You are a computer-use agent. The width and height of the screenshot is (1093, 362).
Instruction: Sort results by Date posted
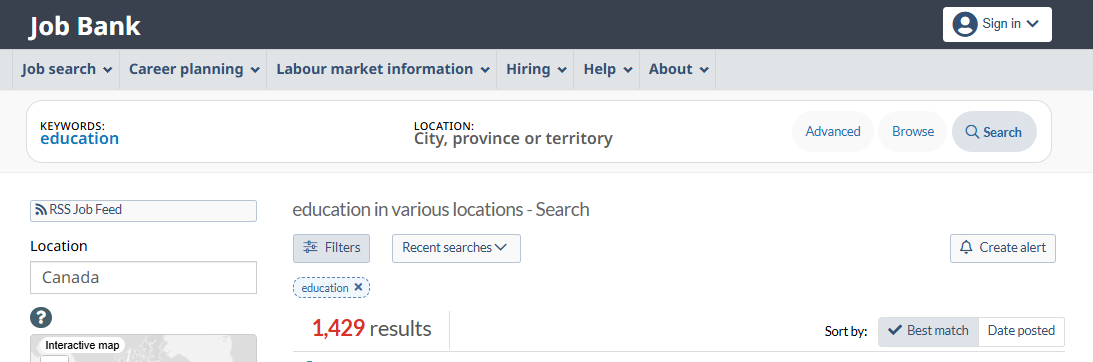tap(1021, 331)
